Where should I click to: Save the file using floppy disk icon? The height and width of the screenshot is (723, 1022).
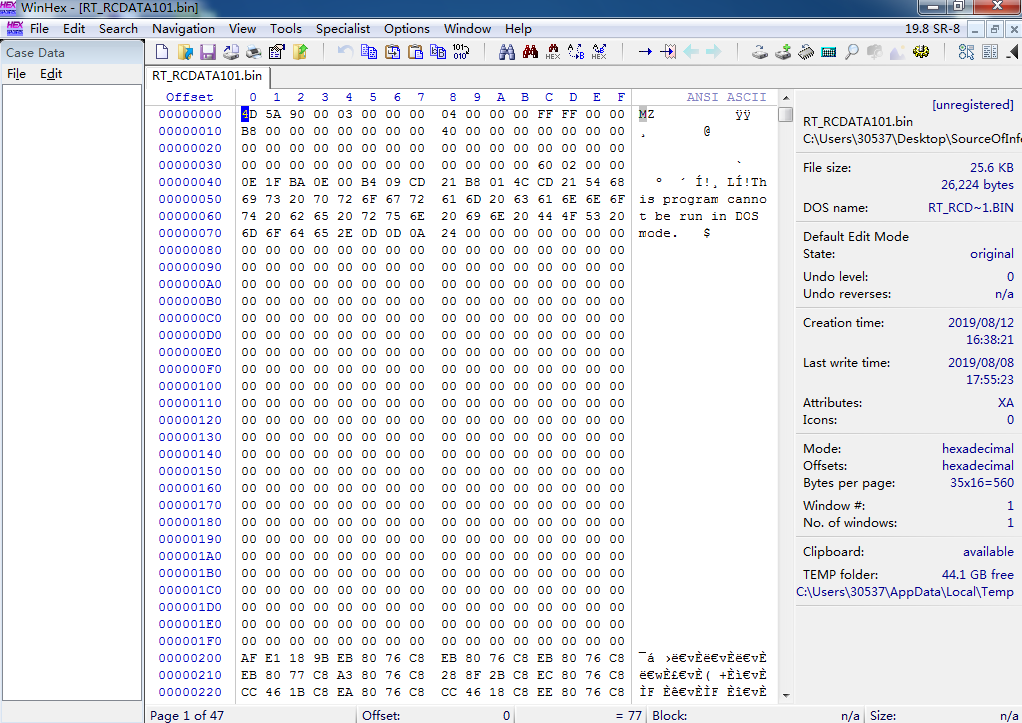click(x=208, y=52)
